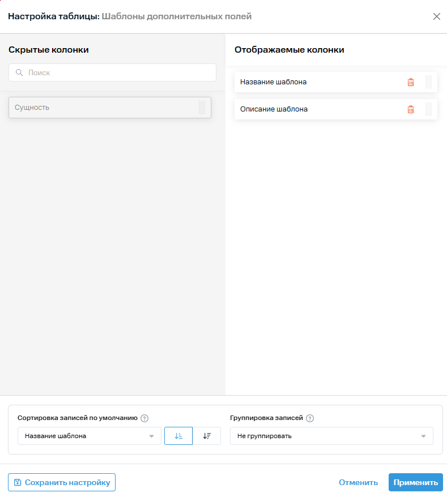Set descending sort order
The image size is (447, 497).
(207, 436)
